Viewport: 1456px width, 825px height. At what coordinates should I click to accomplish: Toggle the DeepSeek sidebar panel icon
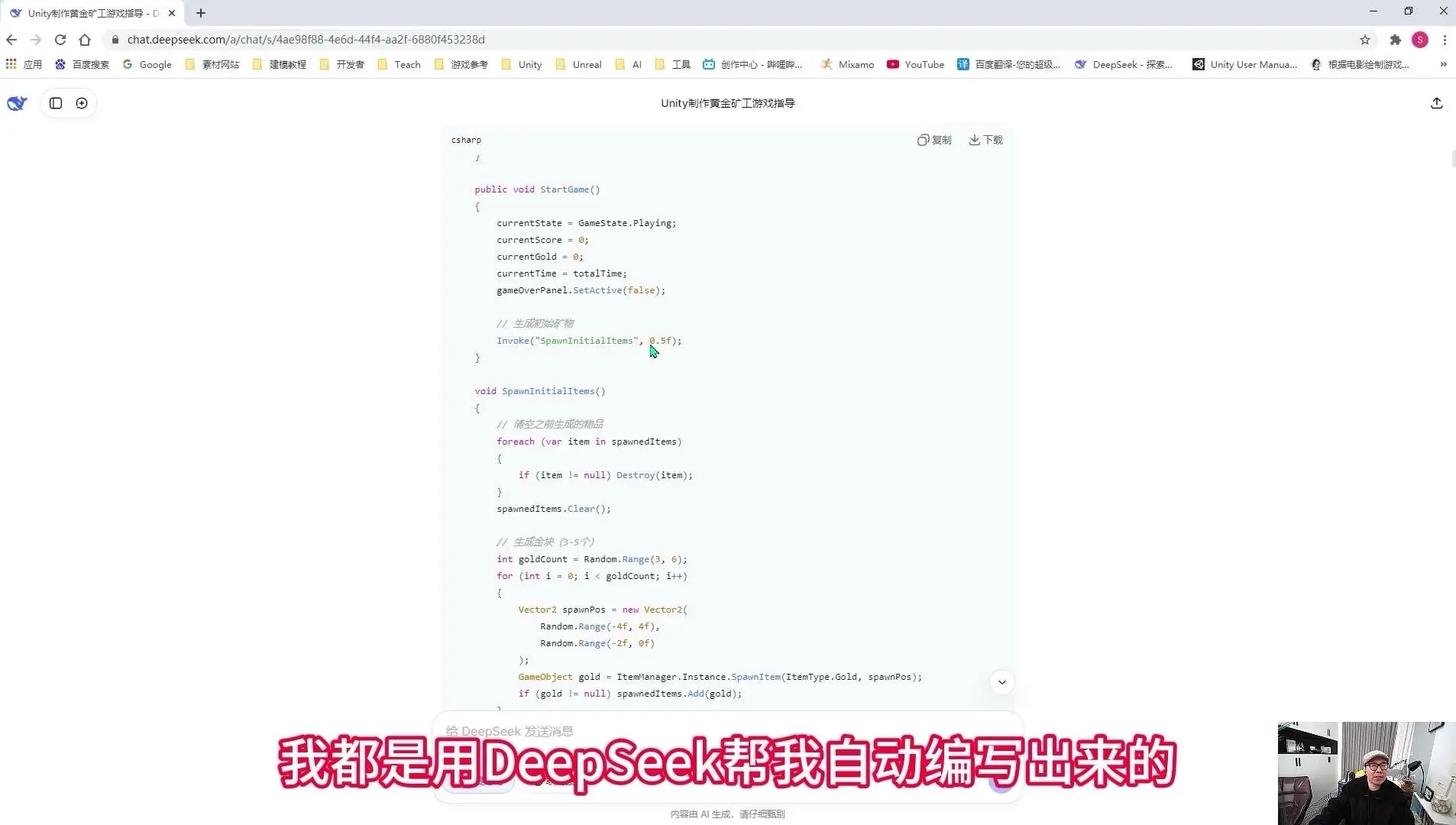(56, 103)
